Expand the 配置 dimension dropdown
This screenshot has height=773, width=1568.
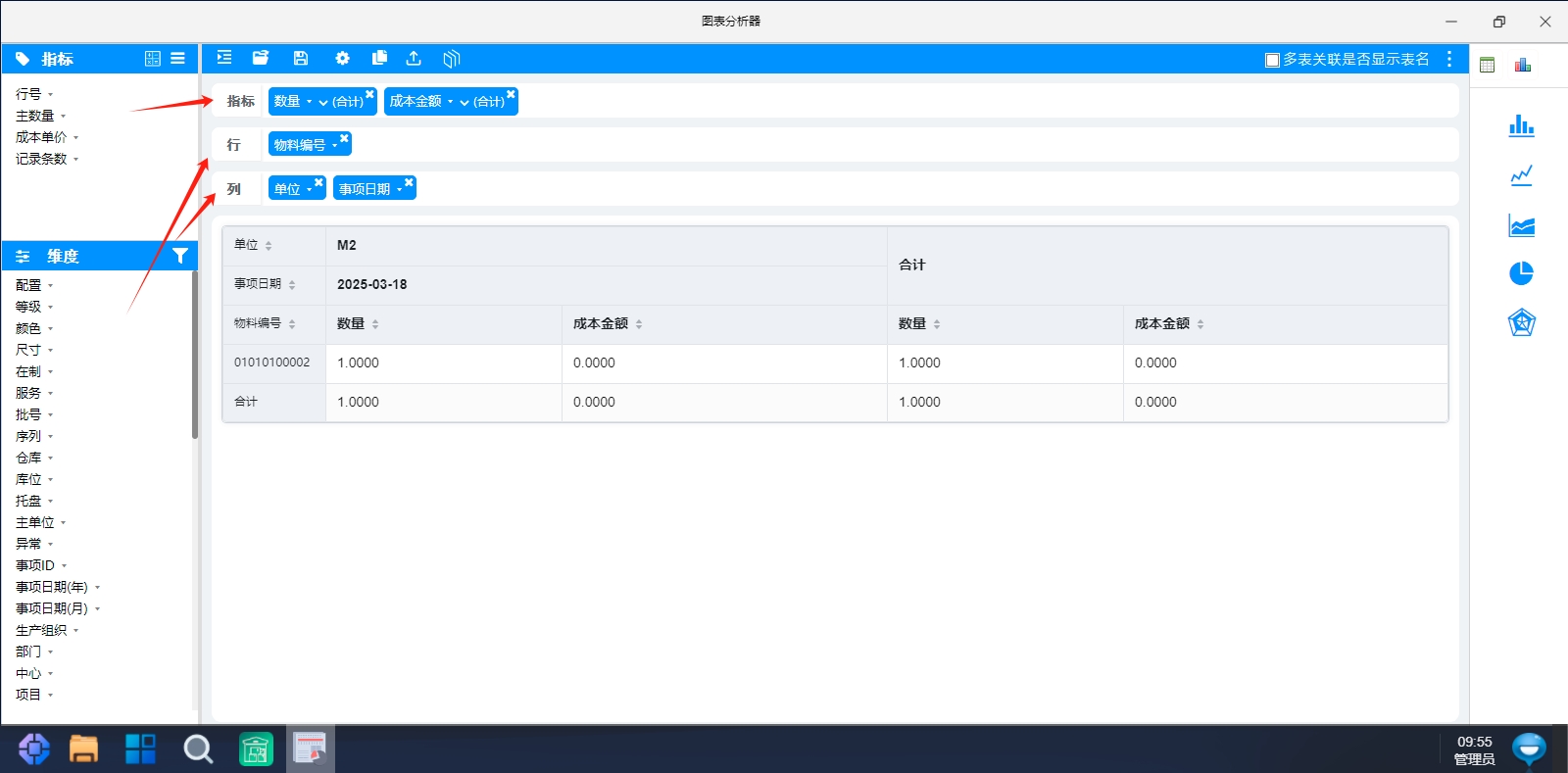pos(50,286)
